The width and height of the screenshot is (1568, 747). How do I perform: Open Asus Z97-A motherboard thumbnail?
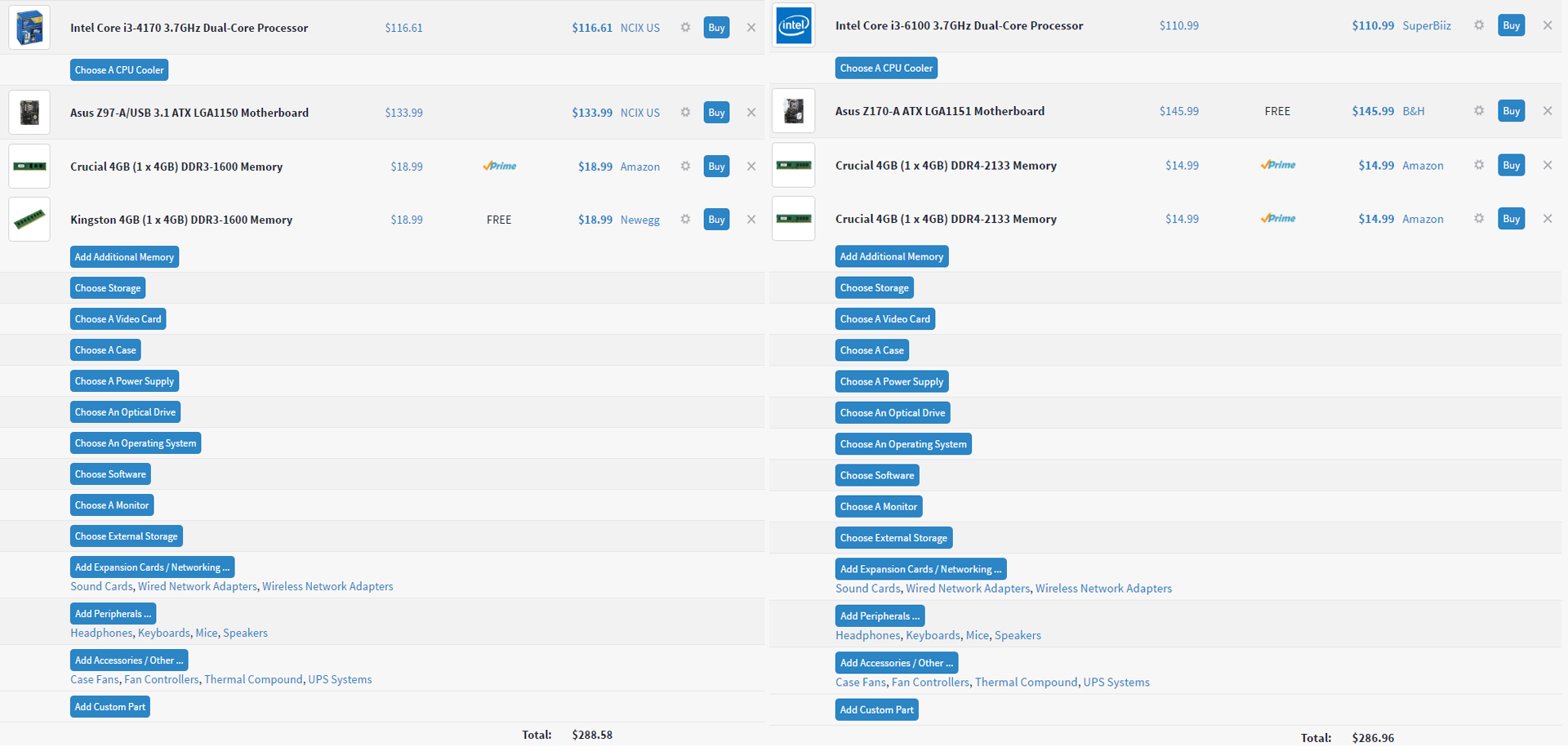click(29, 113)
